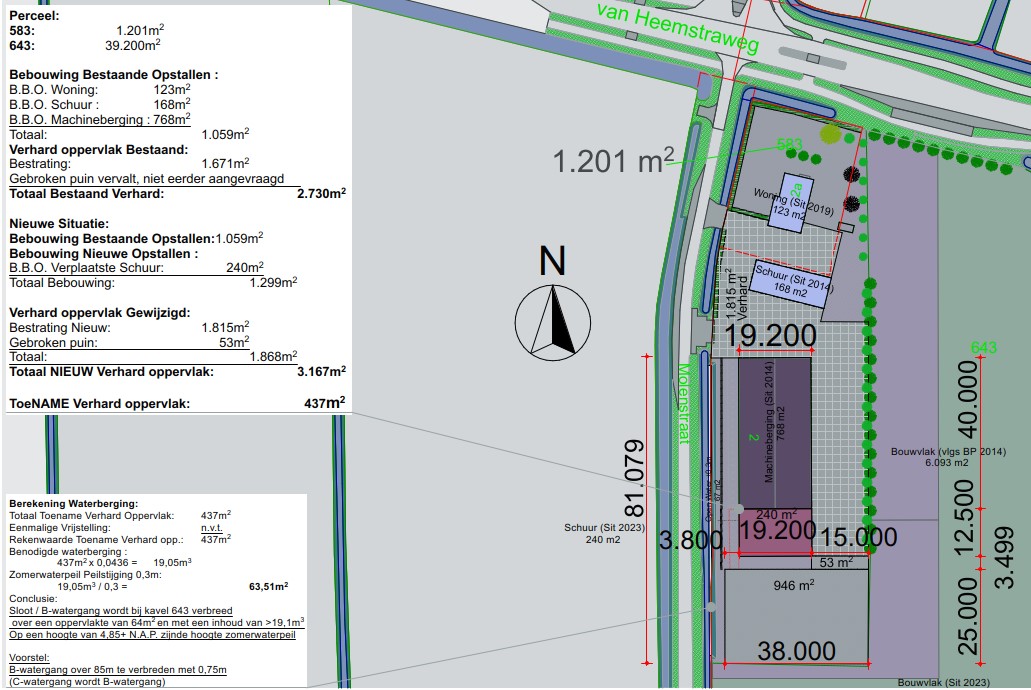Click the green 'Molenstraat' street label
Image resolution: width=1031 pixels, height=690 pixels.
click(x=684, y=403)
